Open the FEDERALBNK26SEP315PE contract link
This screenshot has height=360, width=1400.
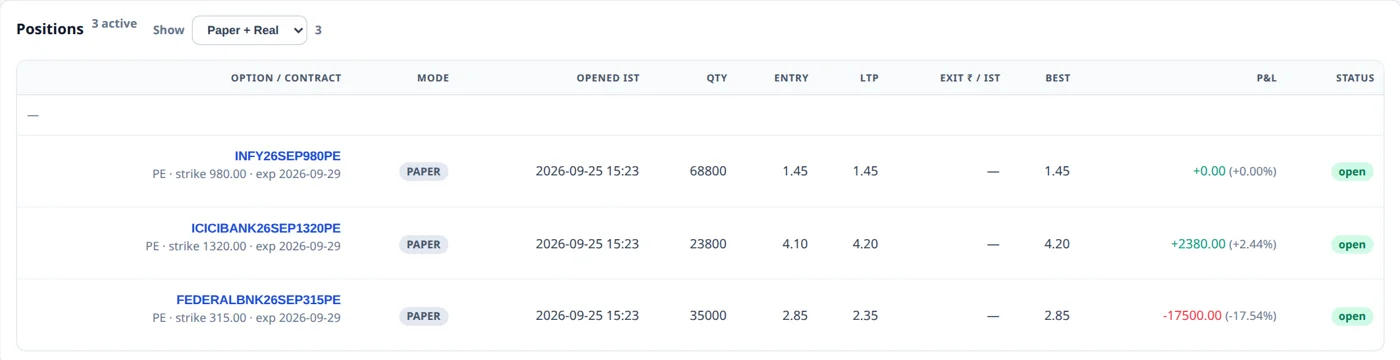click(x=259, y=300)
